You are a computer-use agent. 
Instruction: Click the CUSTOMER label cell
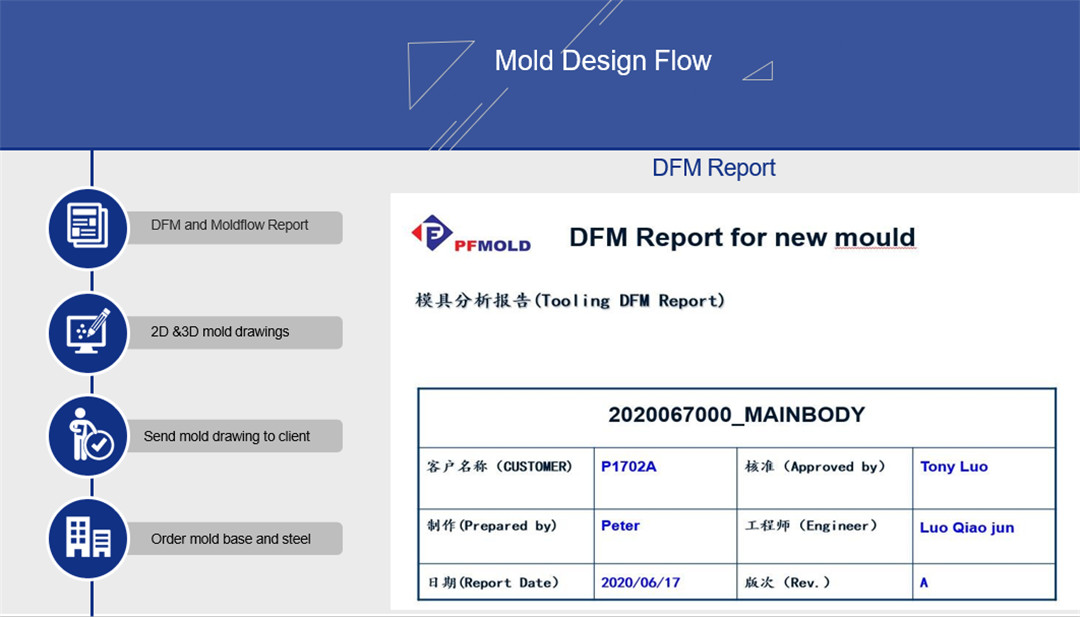506,478
